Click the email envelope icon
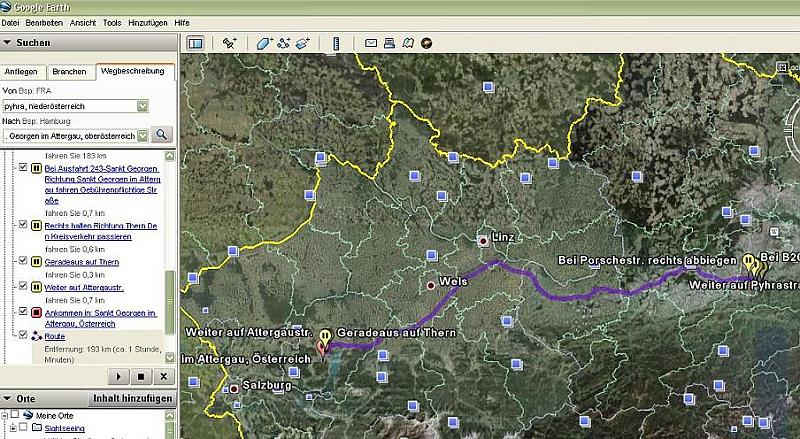Screen dimensions: 800x439 click(x=371, y=43)
